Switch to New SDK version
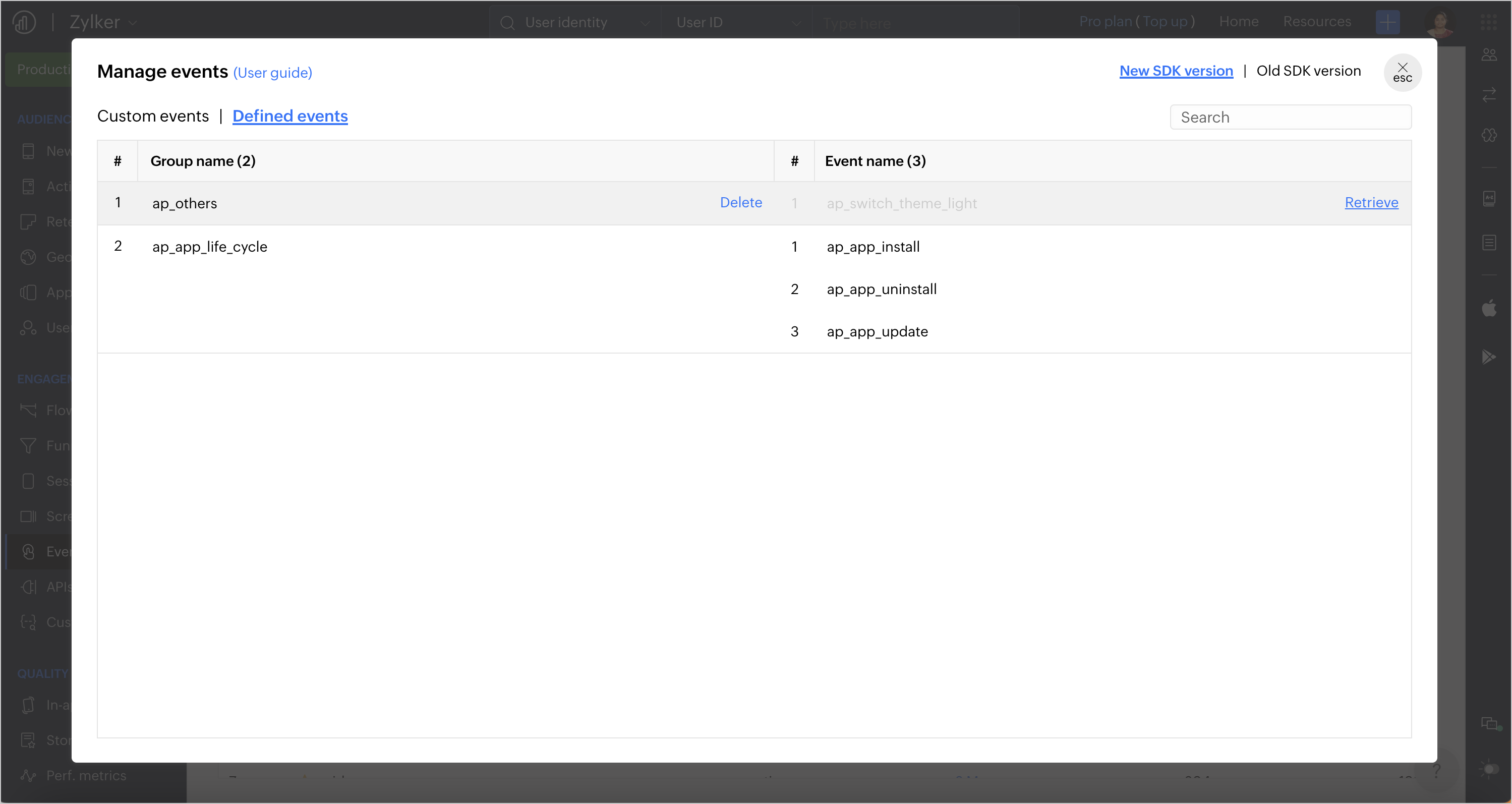 pyautogui.click(x=1176, y=71)
